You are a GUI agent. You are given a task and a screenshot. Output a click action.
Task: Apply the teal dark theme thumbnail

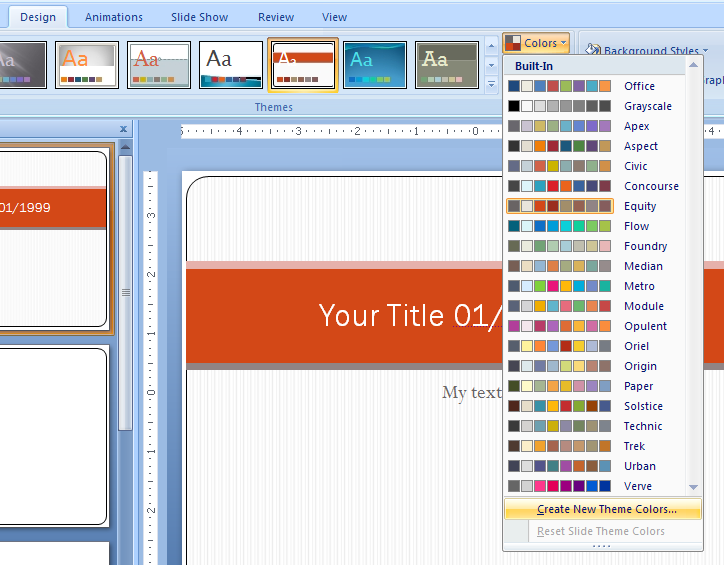[375, 65]
